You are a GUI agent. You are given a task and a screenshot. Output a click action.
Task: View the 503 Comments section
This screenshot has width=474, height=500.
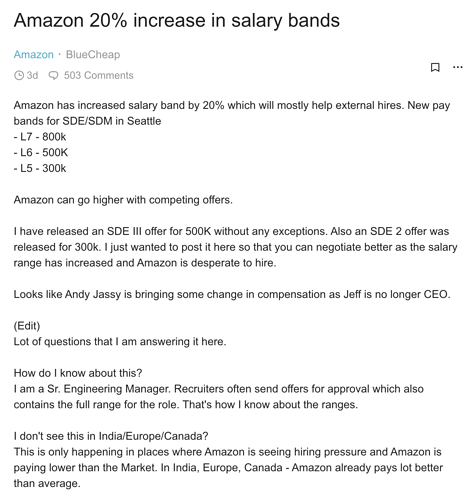tap(98, 75)
